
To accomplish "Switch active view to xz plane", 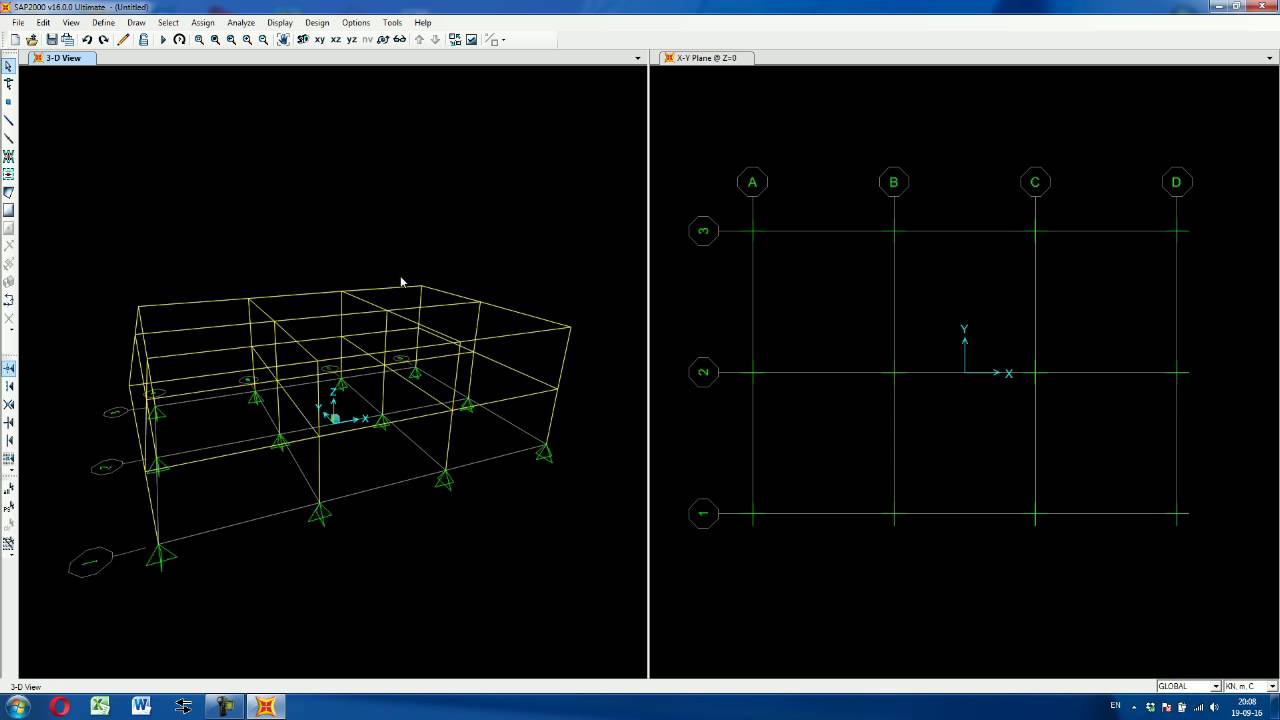I will 335,40.
